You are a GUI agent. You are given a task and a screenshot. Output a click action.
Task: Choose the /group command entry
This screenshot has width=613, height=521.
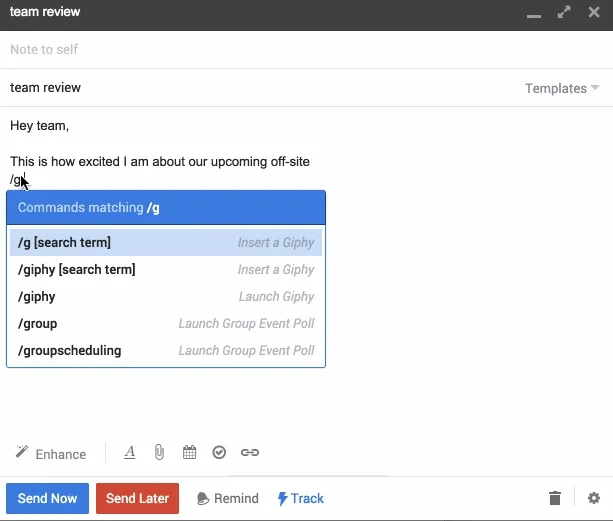click(166, 324)
